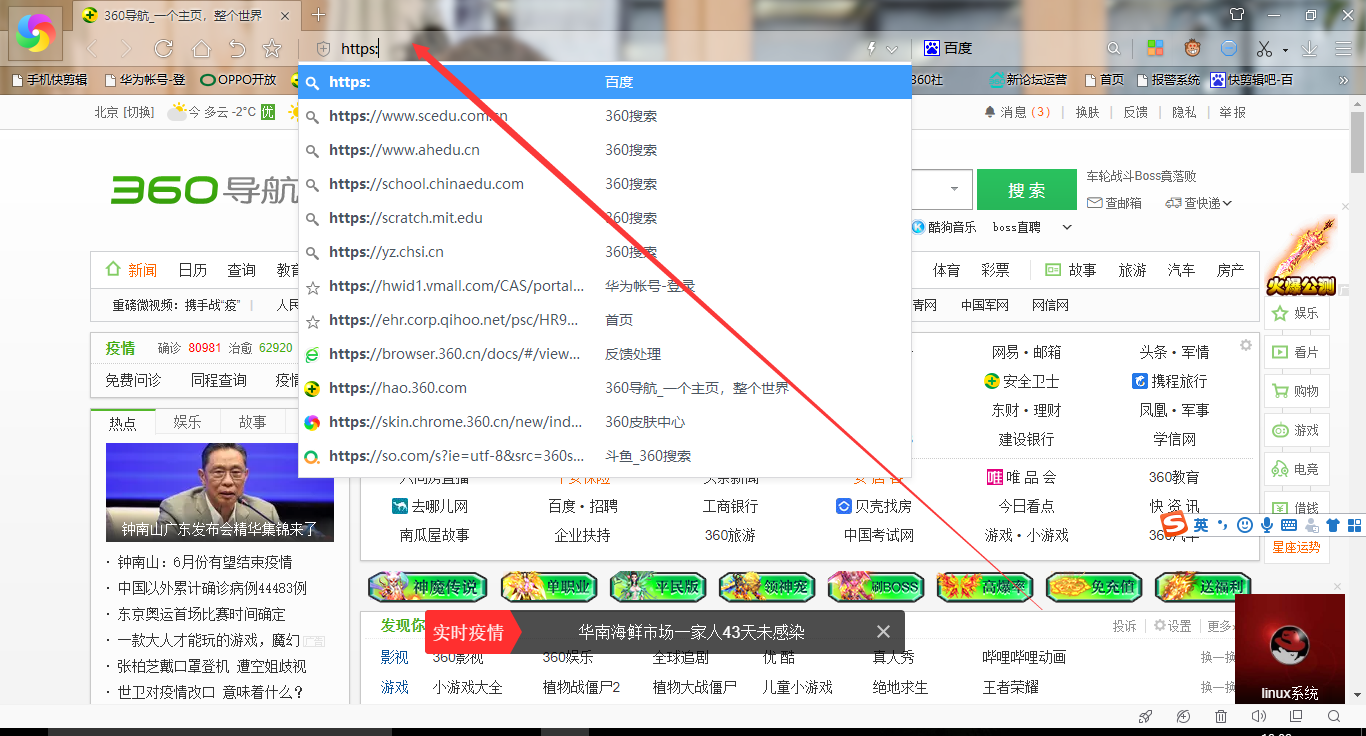1366x736 pixels.
Task: Click the 360 browser logo avatar
Action: (x=35, y=35)
